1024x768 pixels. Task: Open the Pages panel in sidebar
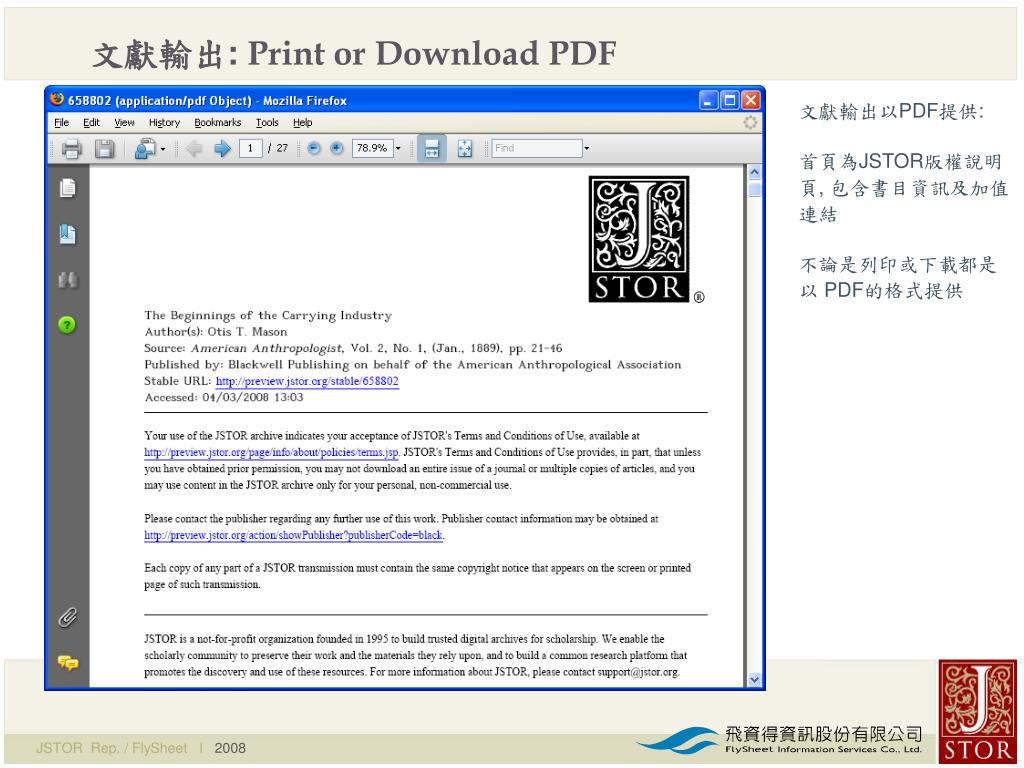pyautogui.click(x=67, y=188)
